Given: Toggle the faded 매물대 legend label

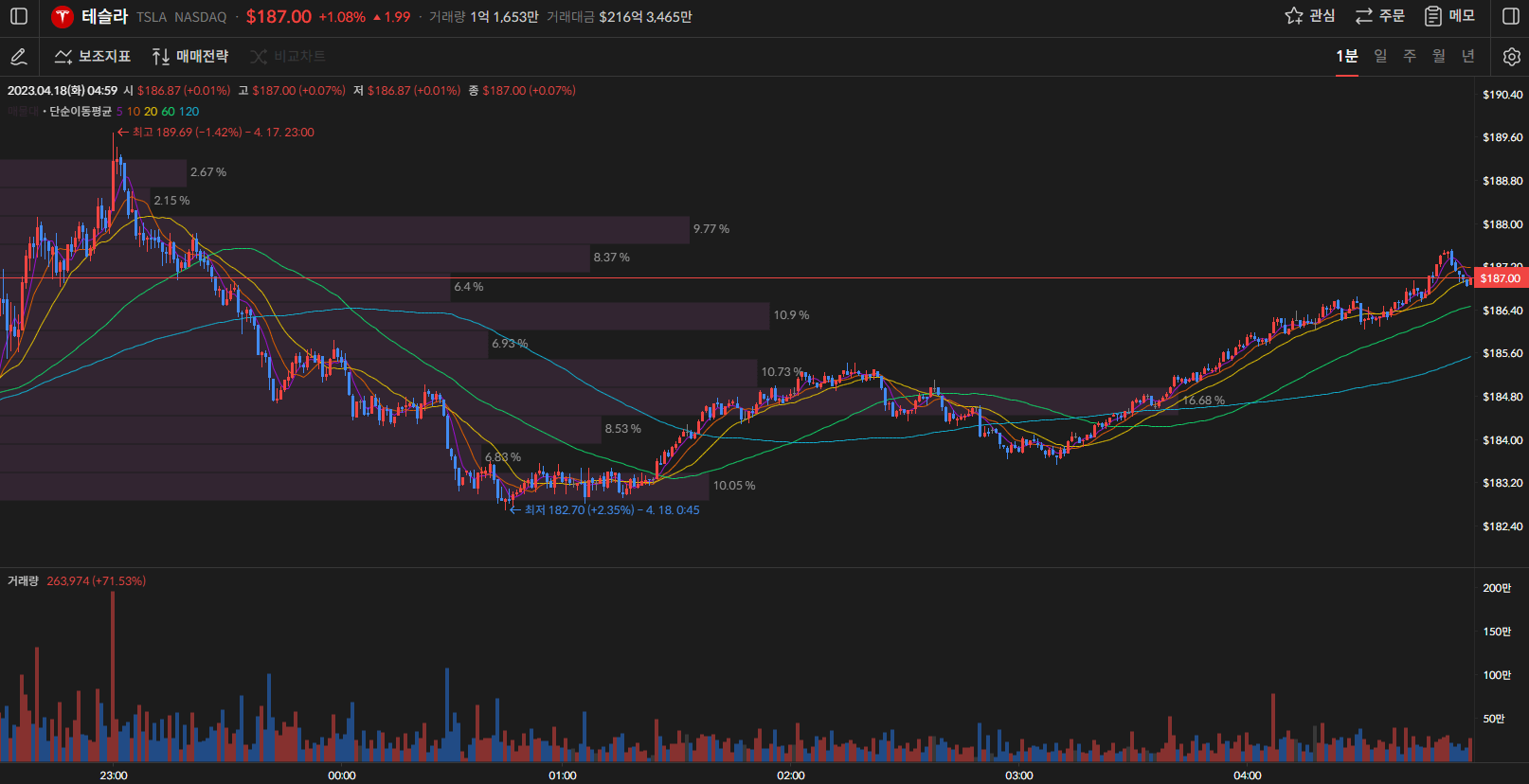Looking at the screenshot, I should pyautogui.click(x=23, y=112).
